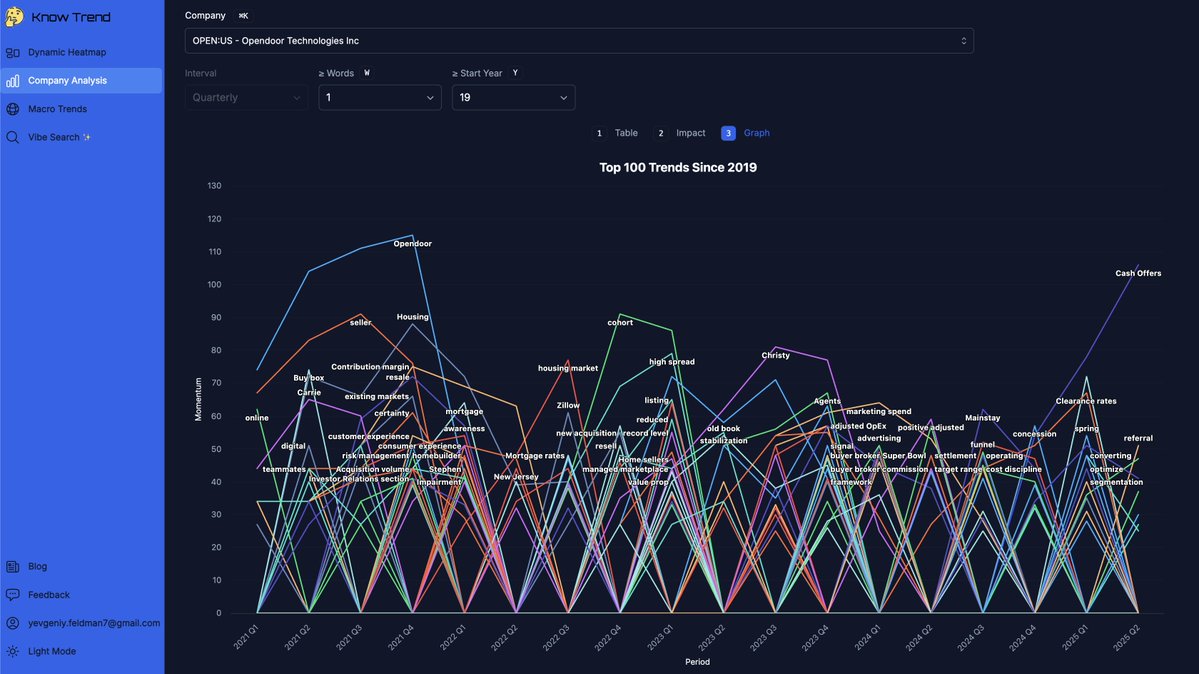The image size is (1199, 674).
Task: Click the 'seller' trend label
Action: click(x=360, y=323)
